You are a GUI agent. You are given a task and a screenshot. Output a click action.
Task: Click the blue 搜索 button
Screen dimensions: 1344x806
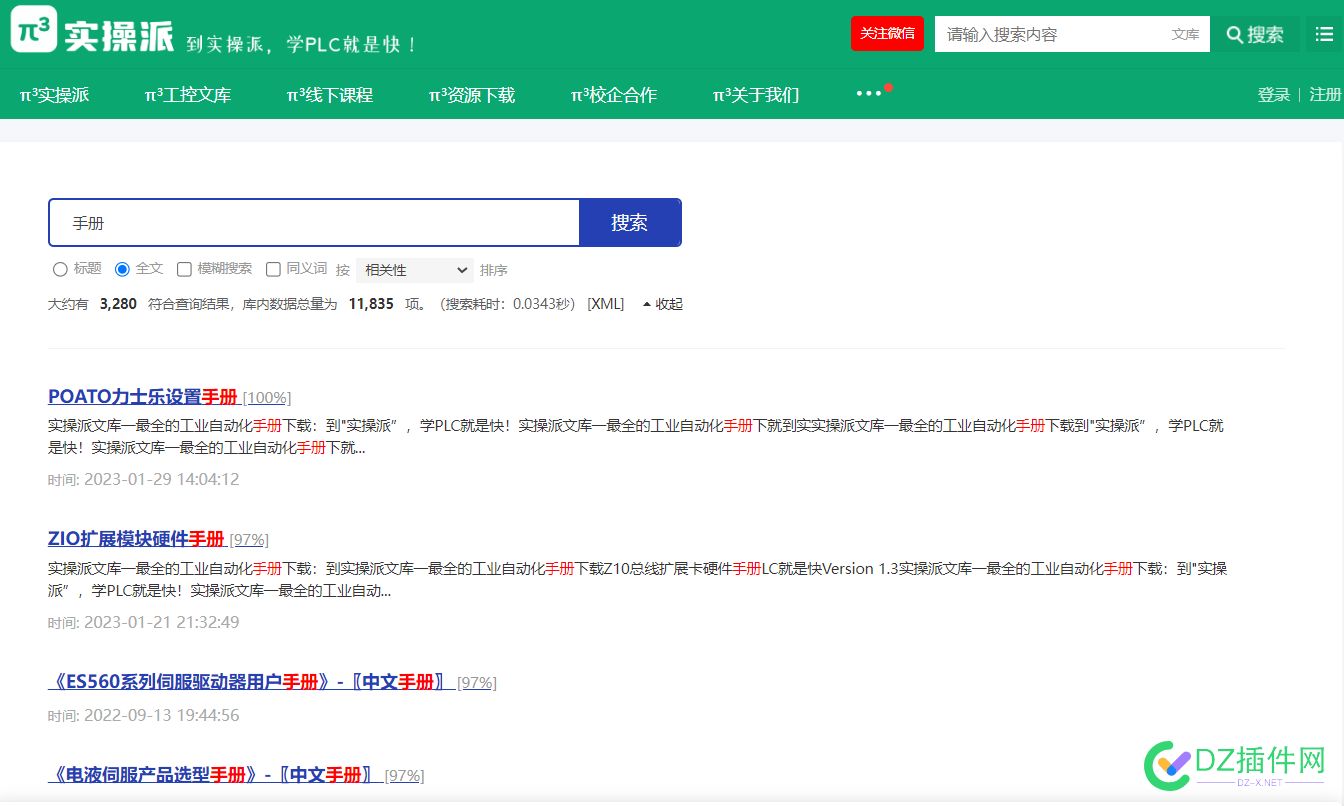[x=630, y=222]
